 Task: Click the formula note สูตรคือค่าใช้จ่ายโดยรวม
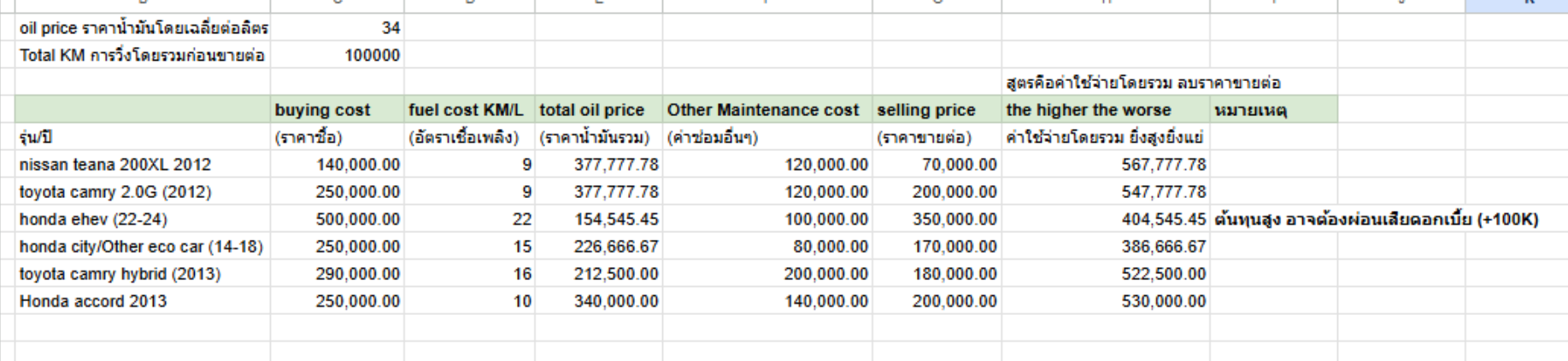[x=1143, y=83]
